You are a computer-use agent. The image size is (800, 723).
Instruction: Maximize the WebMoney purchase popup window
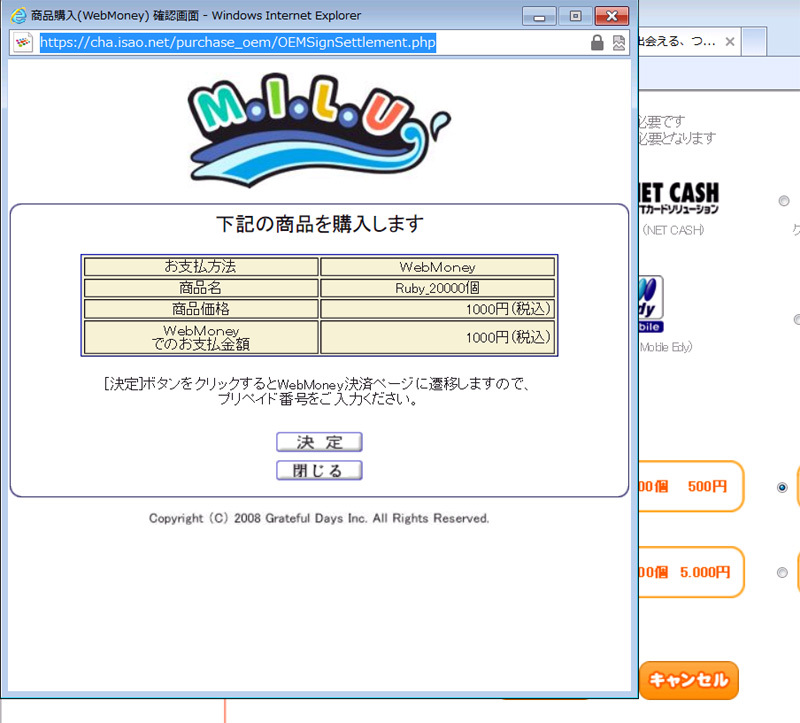575,16
